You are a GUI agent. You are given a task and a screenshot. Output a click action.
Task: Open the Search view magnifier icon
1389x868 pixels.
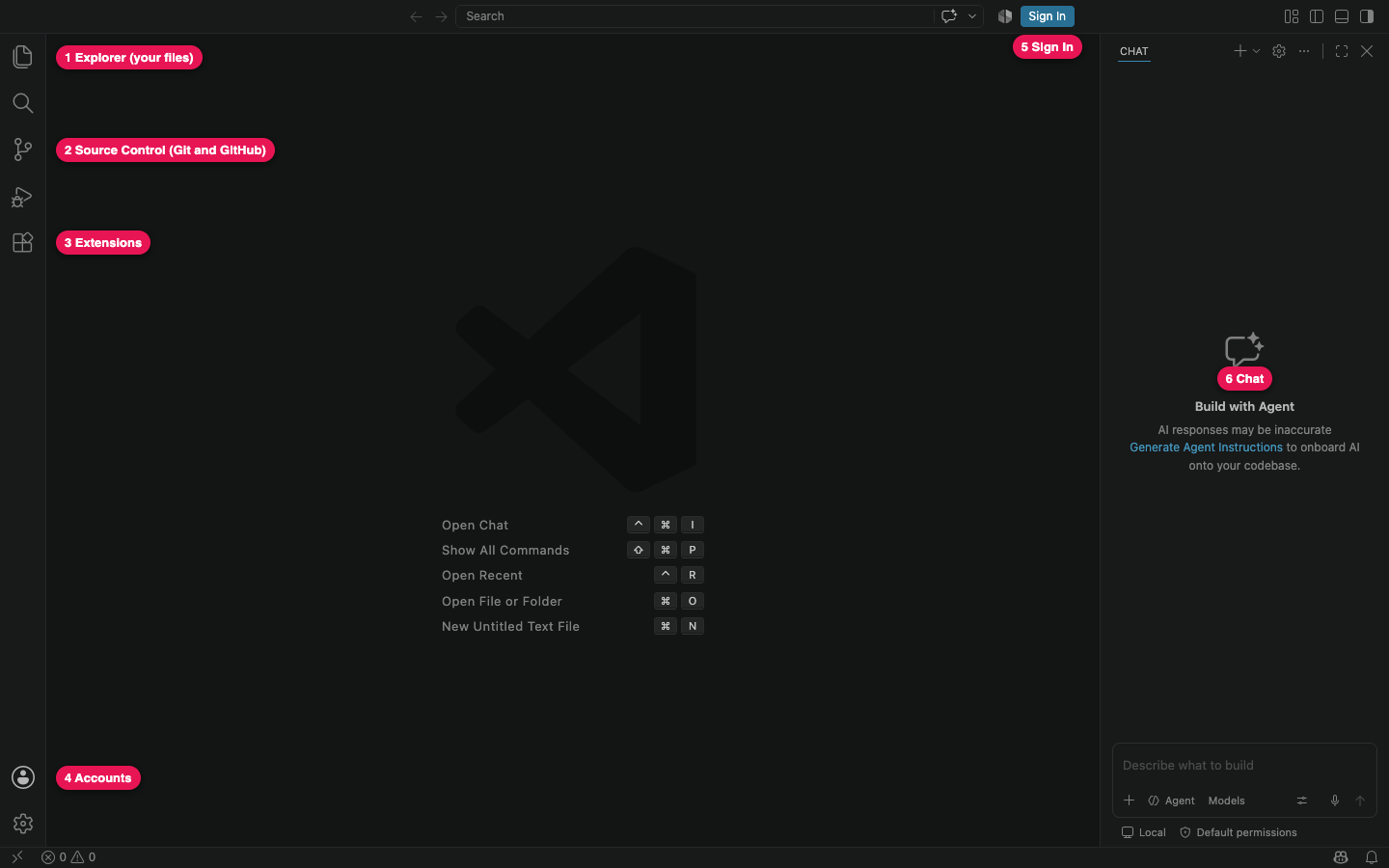(x=22, y=103)
